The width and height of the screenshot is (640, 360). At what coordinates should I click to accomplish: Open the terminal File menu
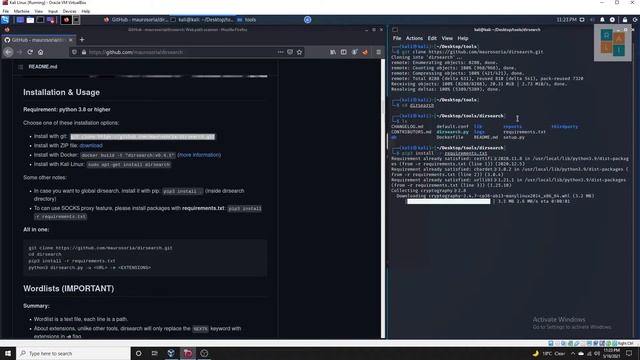(x=397, y=38)
